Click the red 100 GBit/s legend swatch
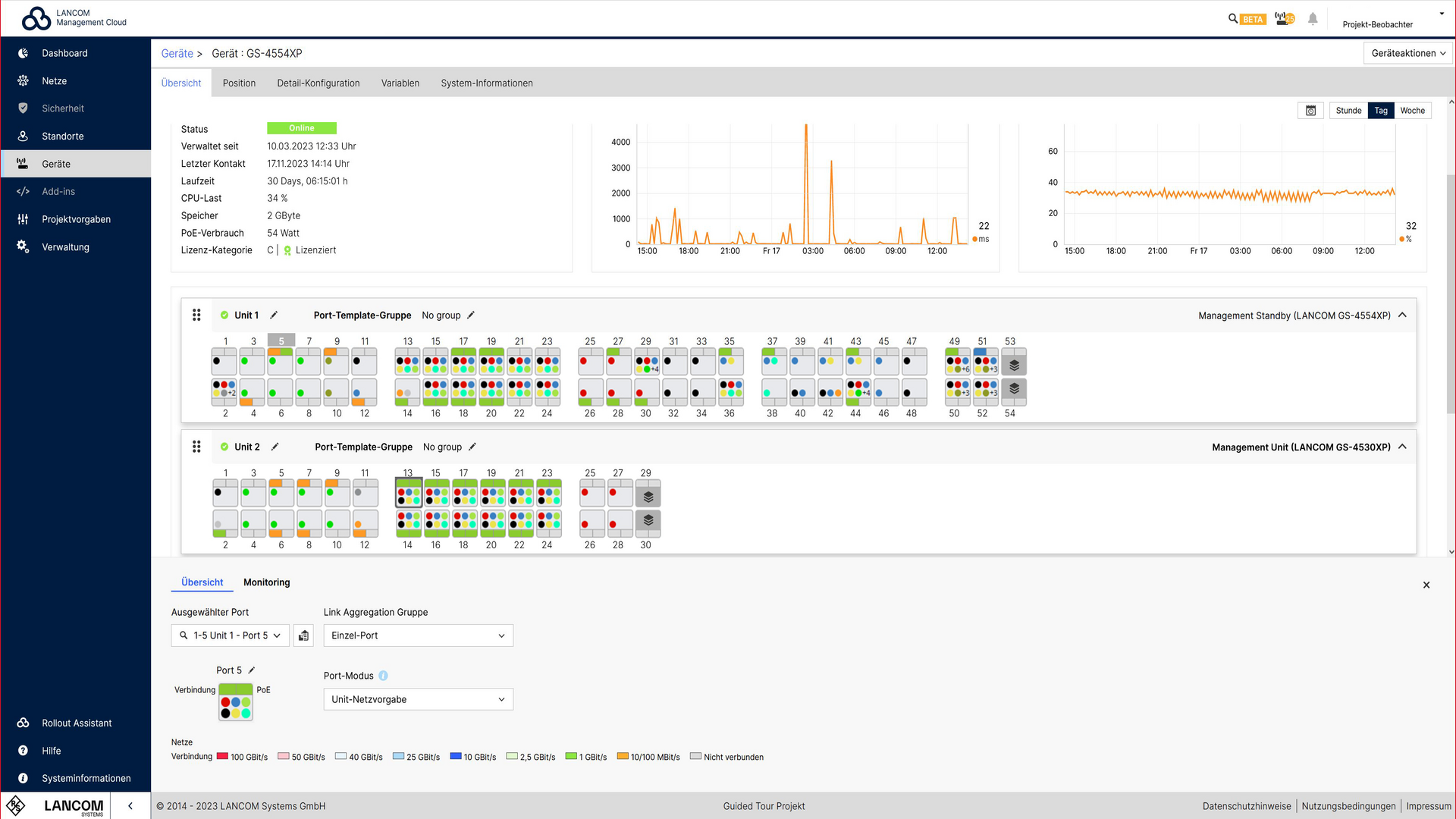This screenshot has height=819, width=1456. (222, 756)
